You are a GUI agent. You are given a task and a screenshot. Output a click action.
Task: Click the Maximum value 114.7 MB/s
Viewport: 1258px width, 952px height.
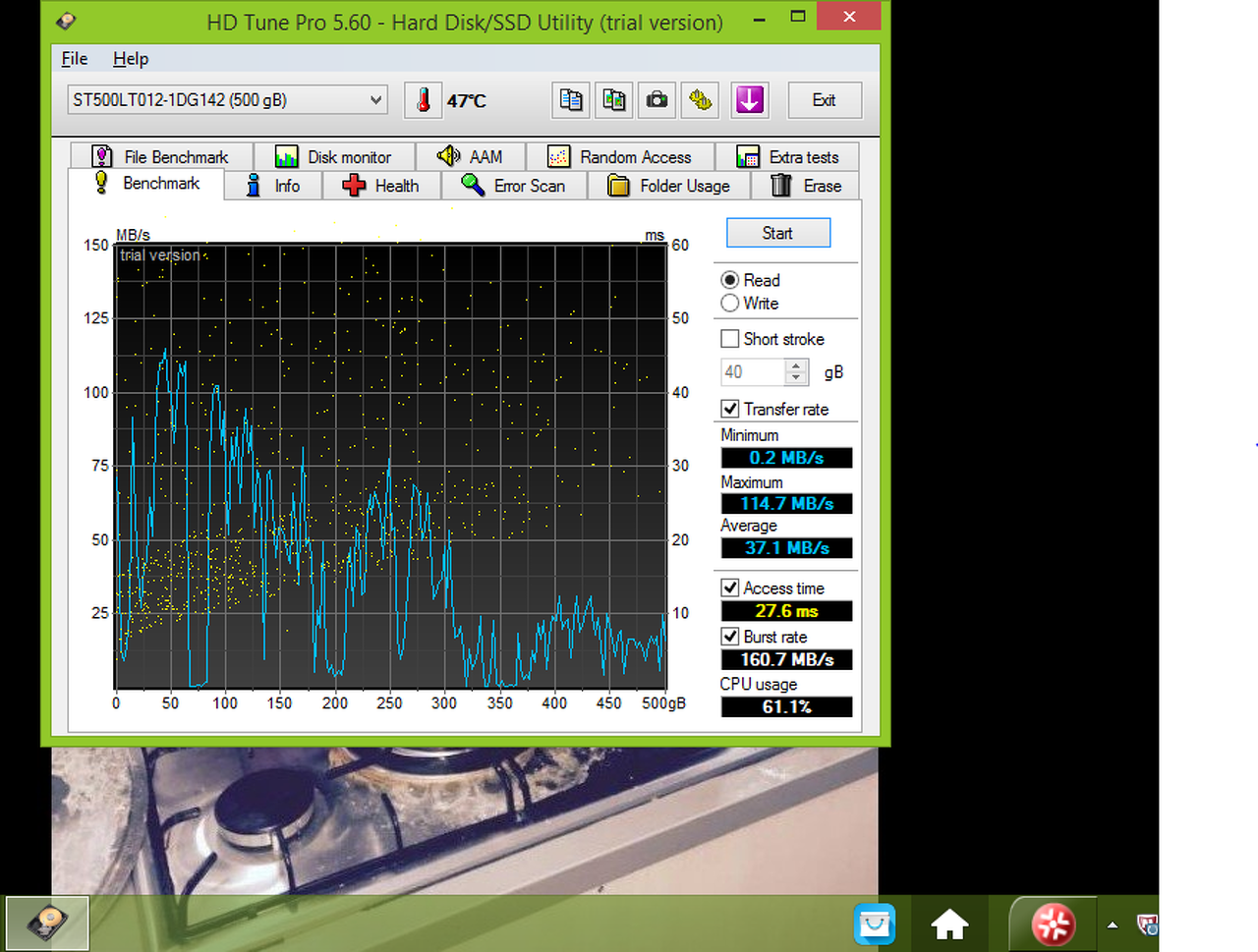[786, 504]
